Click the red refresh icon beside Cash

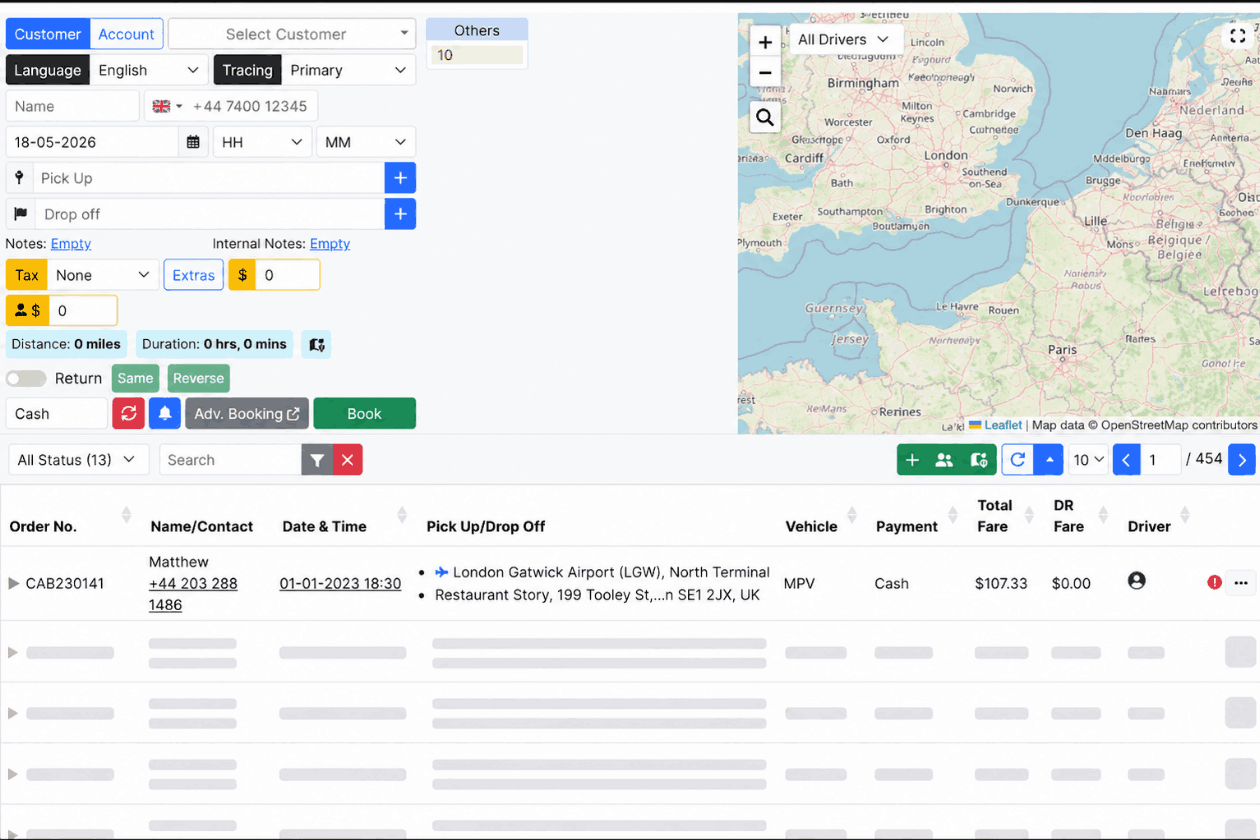pyautogui.click(x=128, y=413)
